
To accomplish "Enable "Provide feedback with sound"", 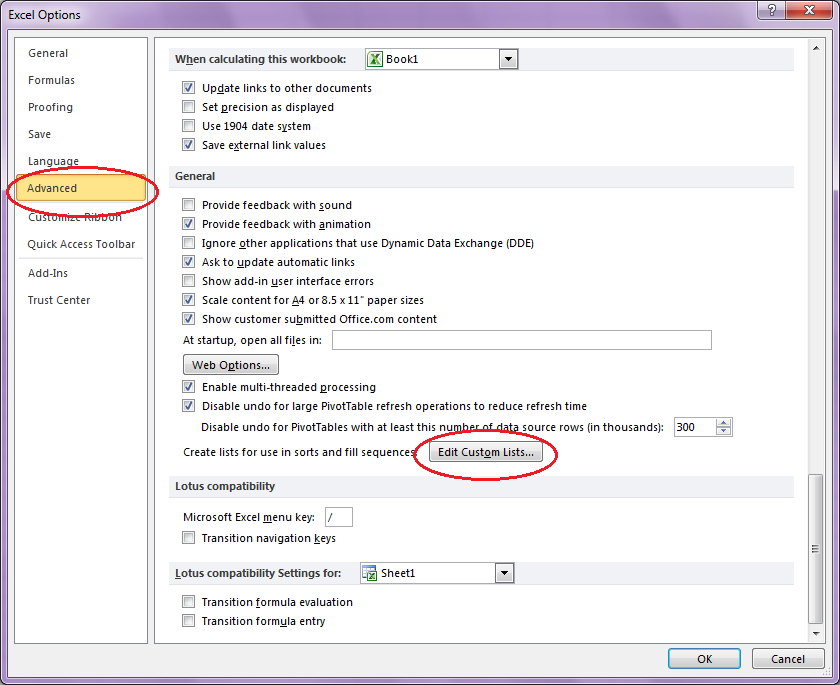I will pos(188,205).
